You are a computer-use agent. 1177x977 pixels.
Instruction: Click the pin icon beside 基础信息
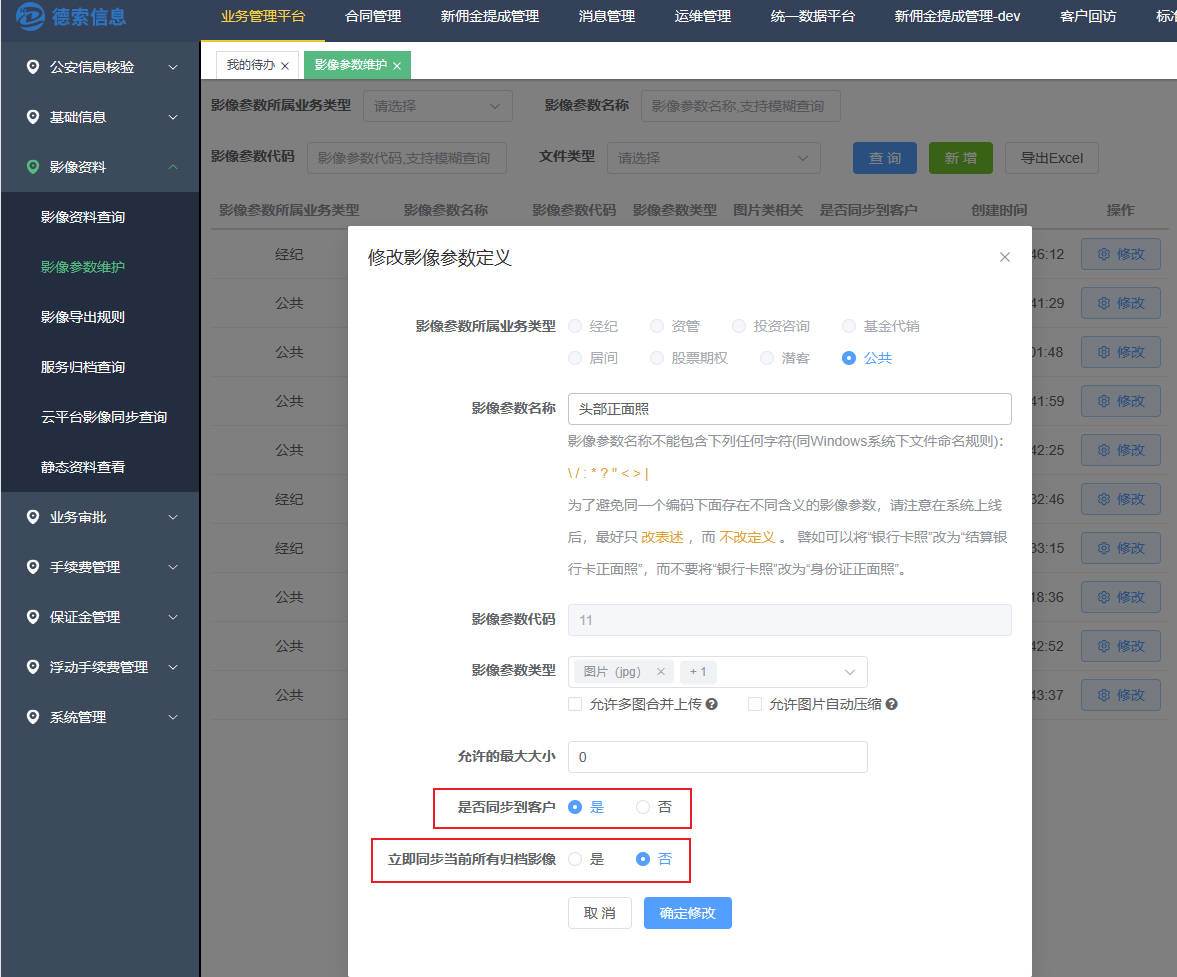click(32, 117)
